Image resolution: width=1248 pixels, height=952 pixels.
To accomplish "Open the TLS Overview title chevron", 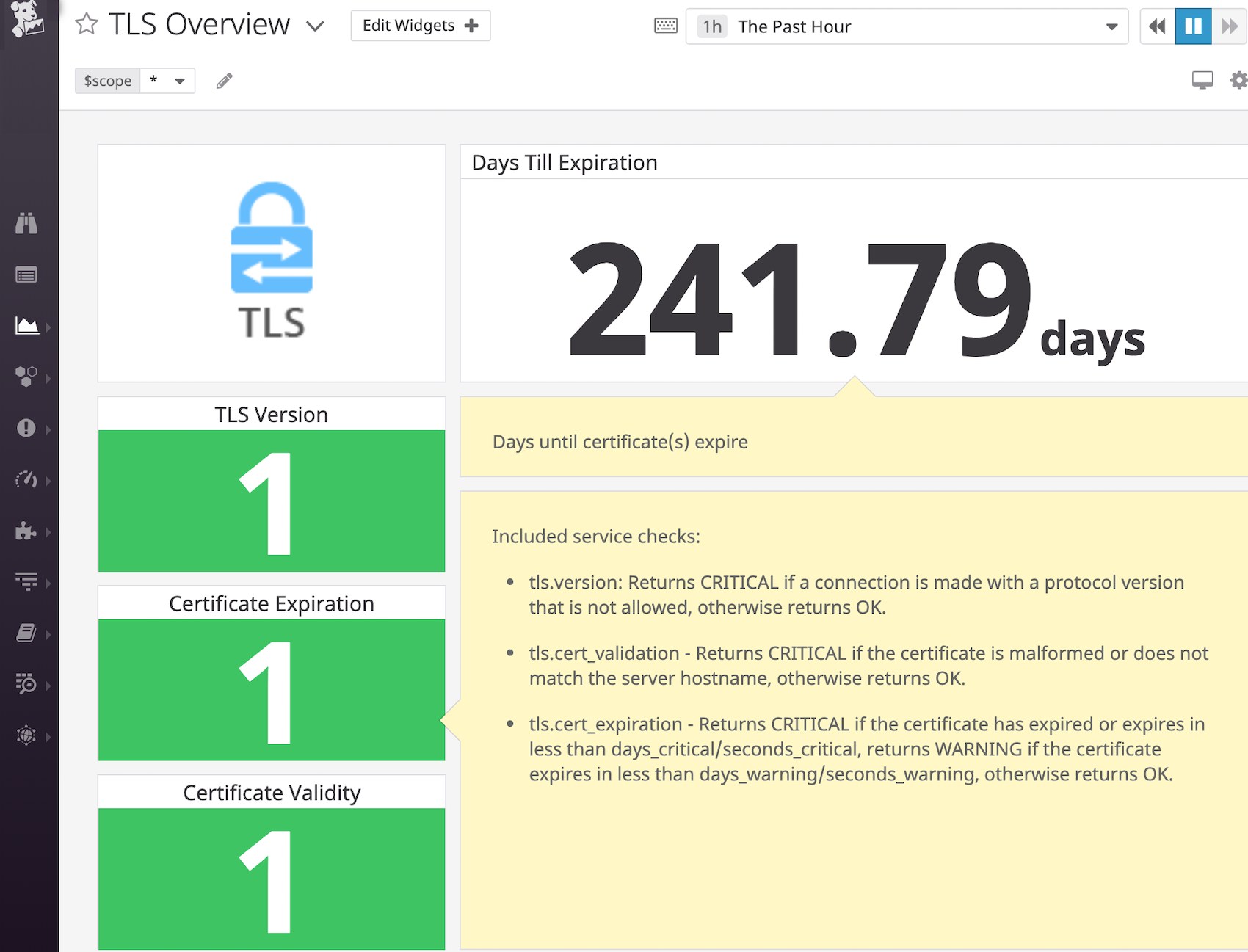I will 315,26.
